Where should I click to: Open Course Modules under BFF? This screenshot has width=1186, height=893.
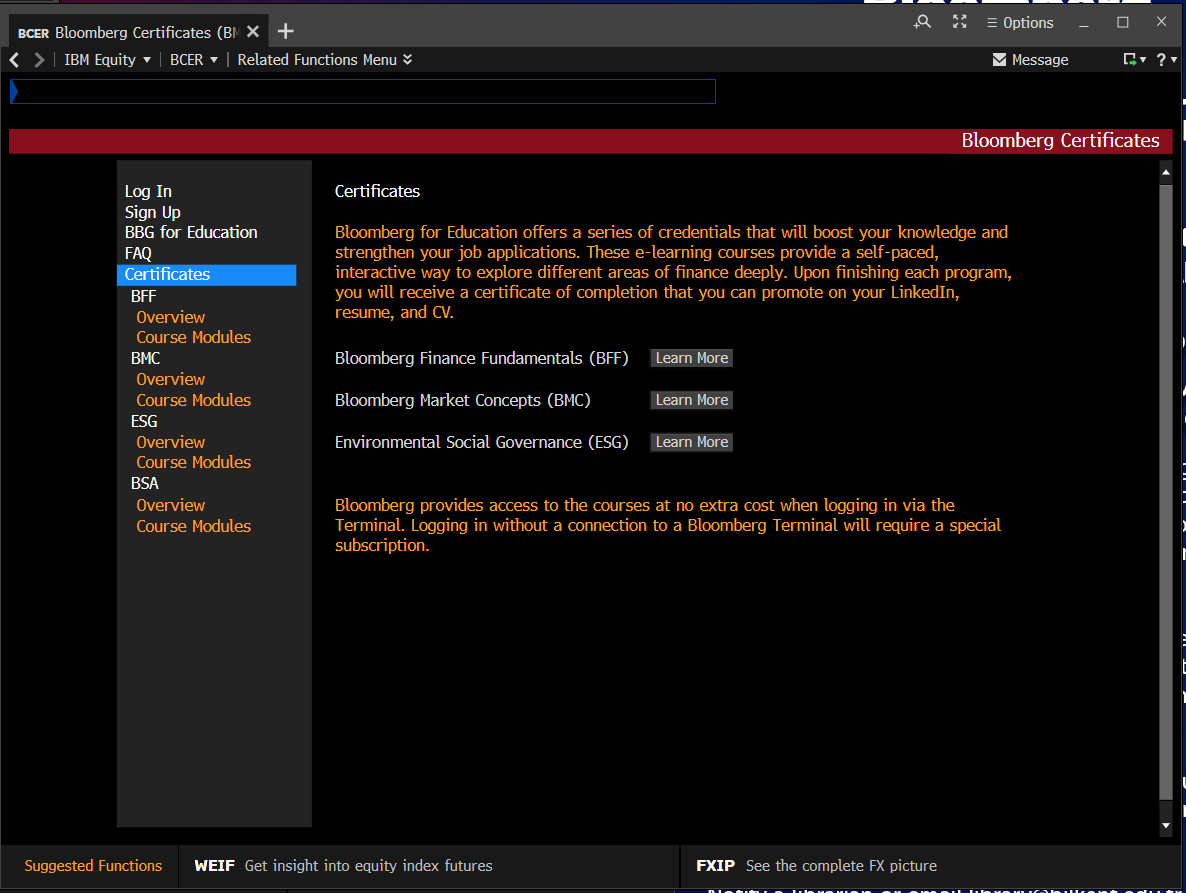coord(194,337)
